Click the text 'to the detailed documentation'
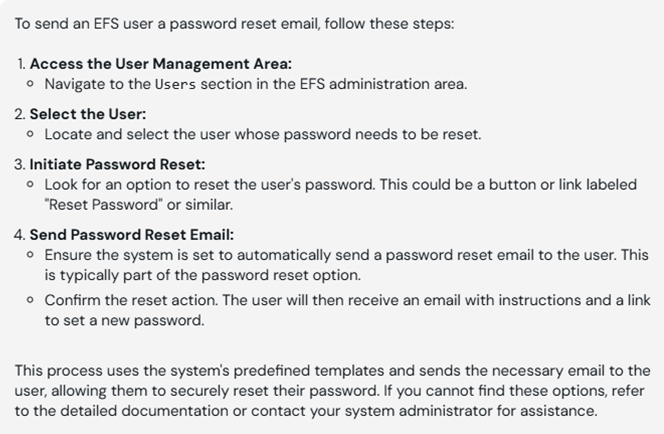 click(124, 411)
